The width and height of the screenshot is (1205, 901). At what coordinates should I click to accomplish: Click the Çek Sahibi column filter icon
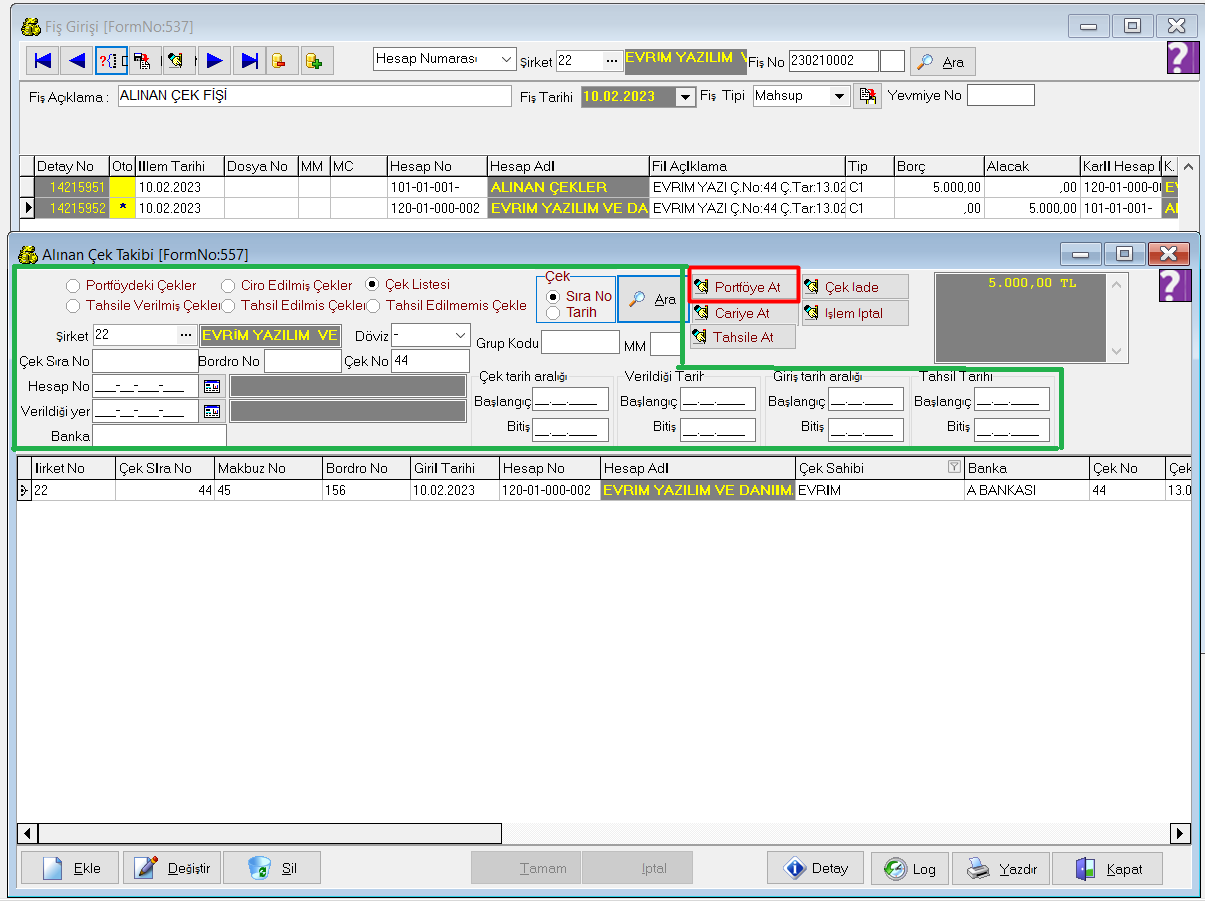coord(953,467)
